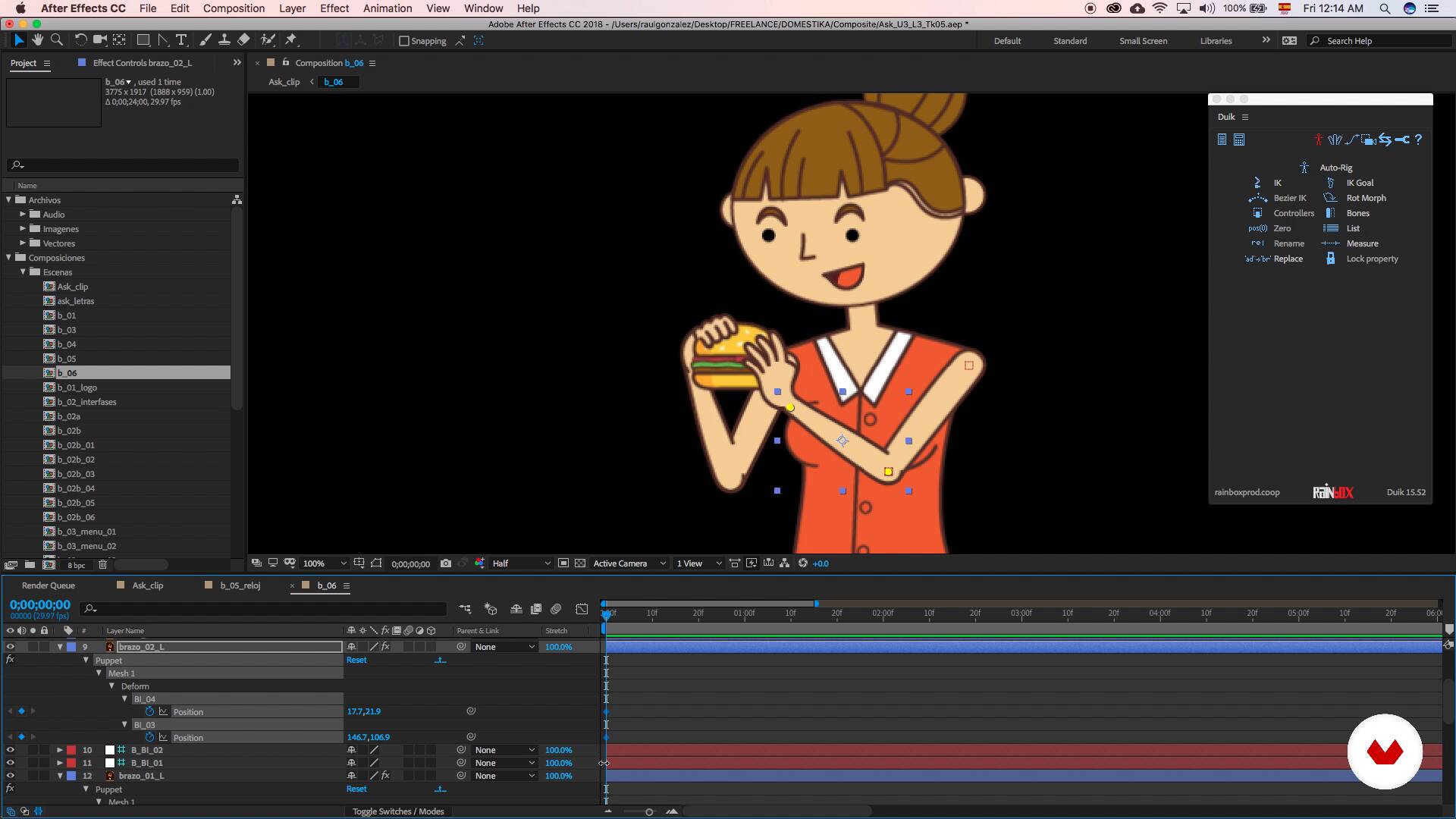Select the Rectangle shape tool

tap(143, 40)
